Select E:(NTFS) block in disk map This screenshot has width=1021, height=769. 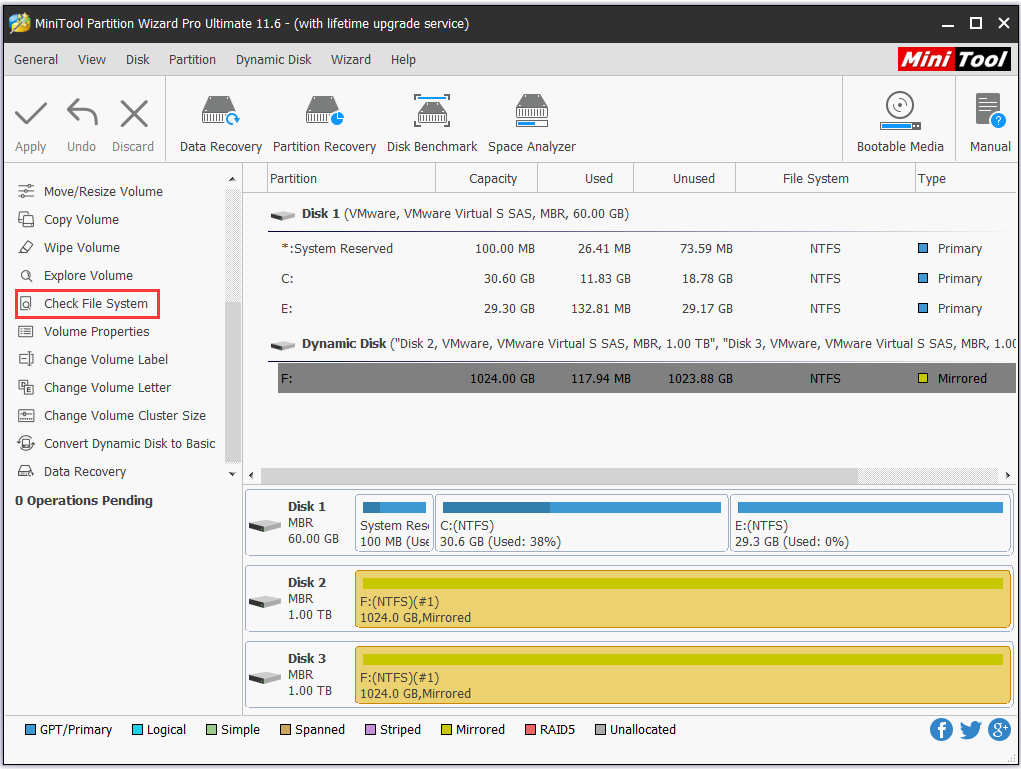[871, 524]
